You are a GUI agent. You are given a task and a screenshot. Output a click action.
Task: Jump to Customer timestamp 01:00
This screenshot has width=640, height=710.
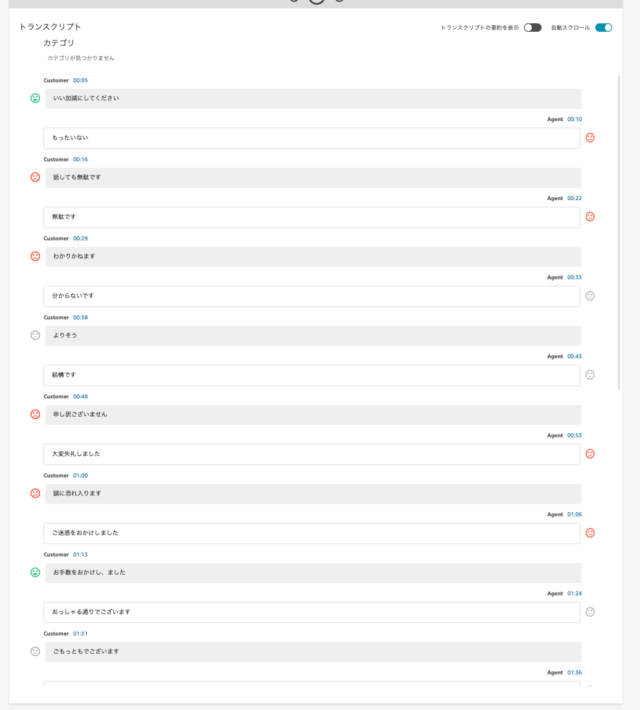coord(81,475)
